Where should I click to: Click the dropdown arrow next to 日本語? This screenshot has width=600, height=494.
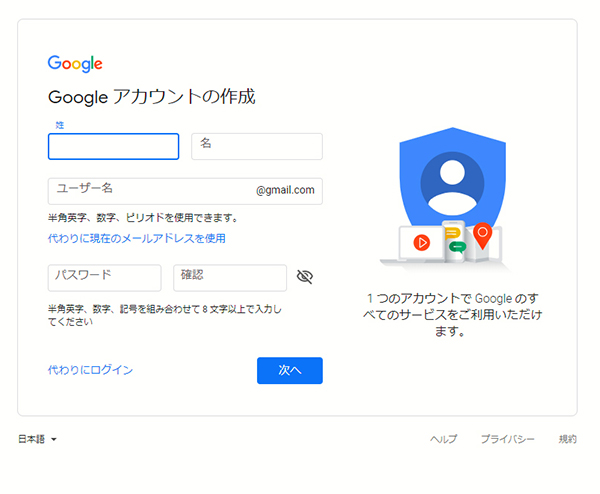(x=54, y=439)
